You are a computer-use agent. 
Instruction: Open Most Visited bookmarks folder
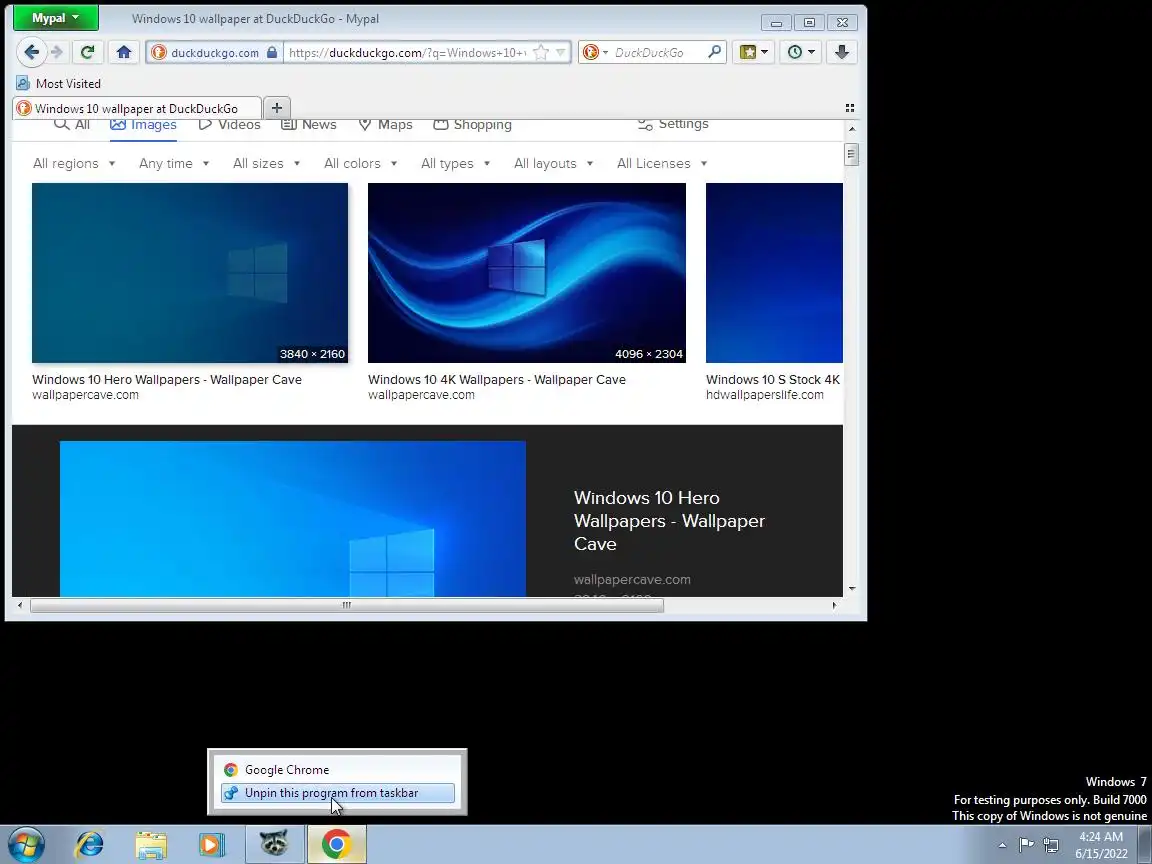click(x=59, y=83)
